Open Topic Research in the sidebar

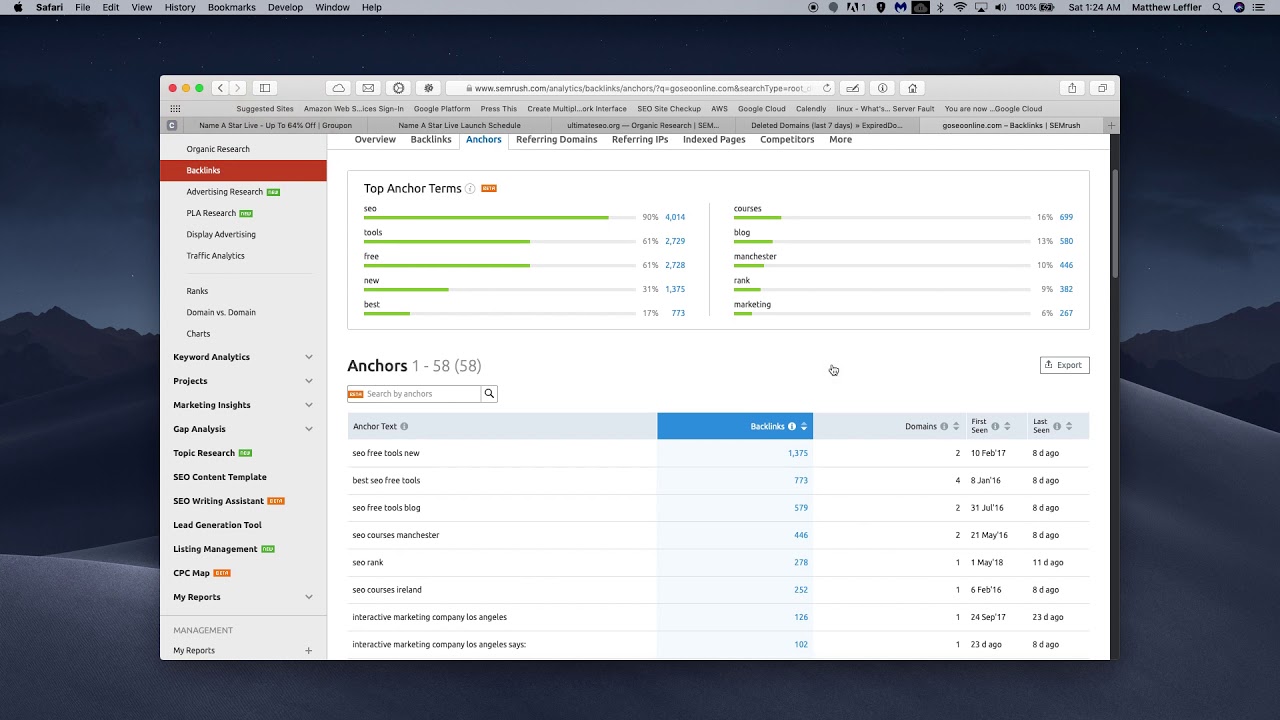pyautogui.click(x=204, y=453)
